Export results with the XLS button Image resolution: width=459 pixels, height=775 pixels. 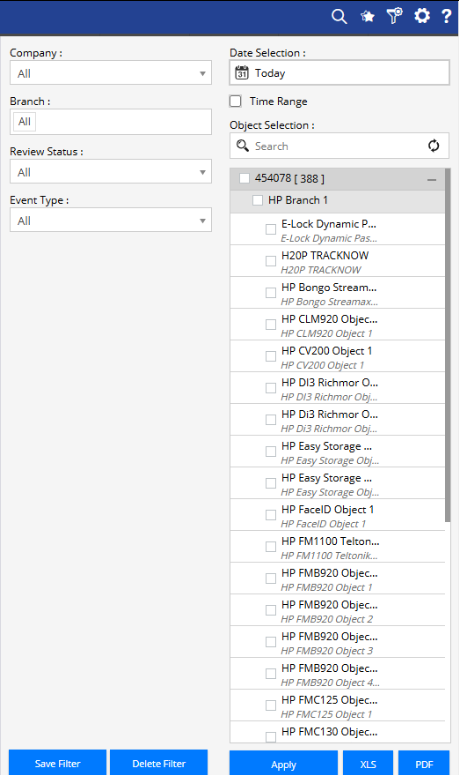tap(368, 764)
